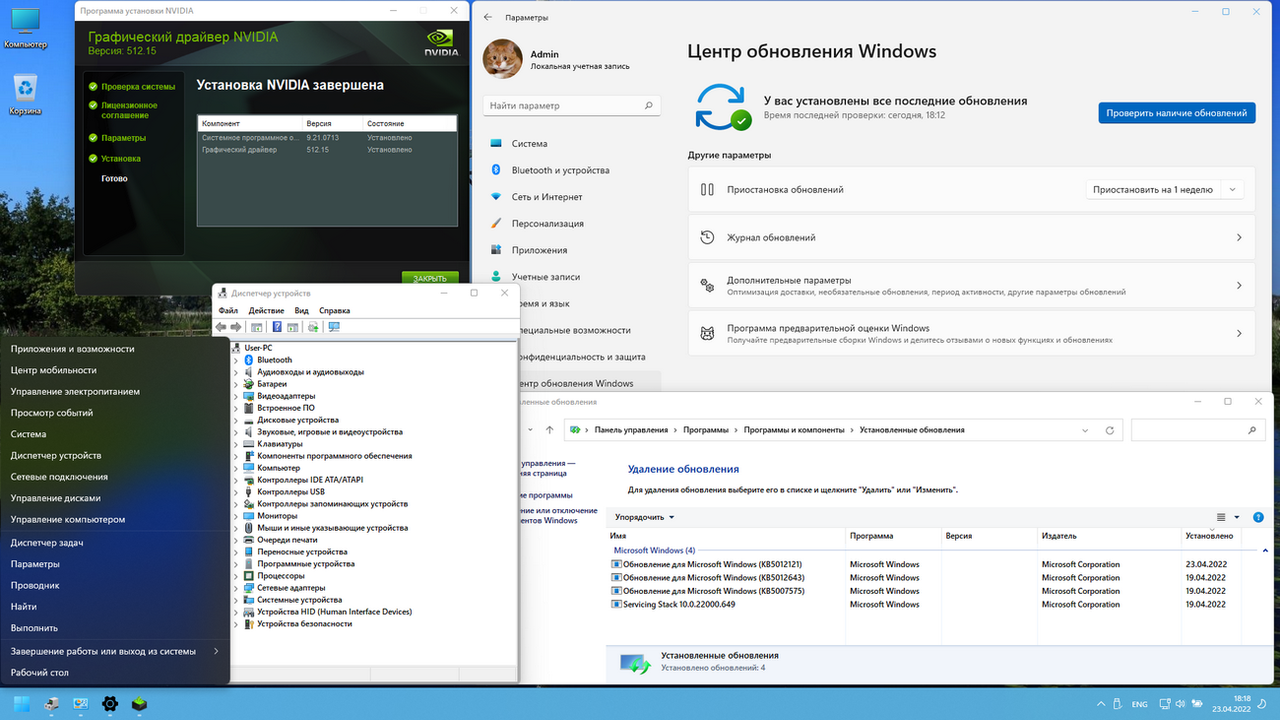
Task: Click 'Имя' column header in updates list
Action: point(726,536)
